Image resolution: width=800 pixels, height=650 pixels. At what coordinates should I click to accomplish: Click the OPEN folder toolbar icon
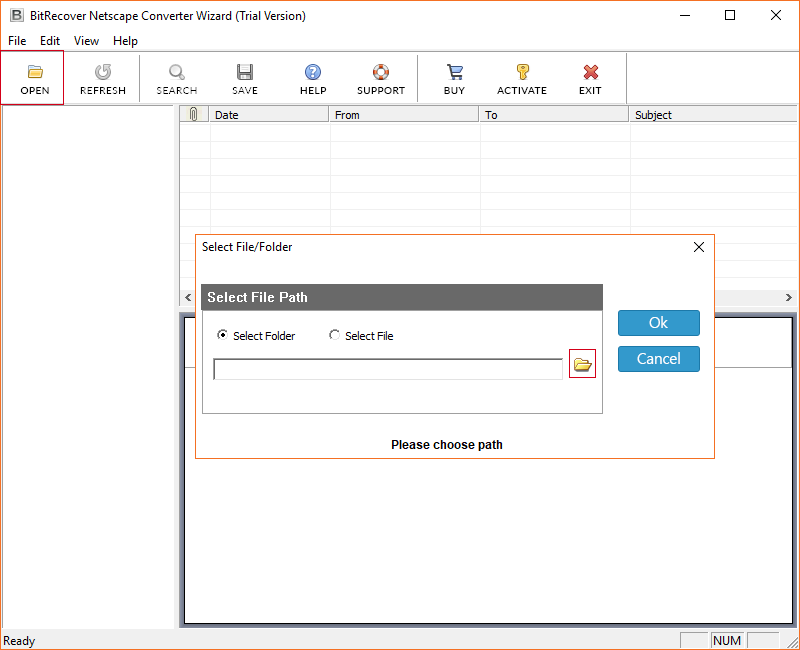[35, 72]
